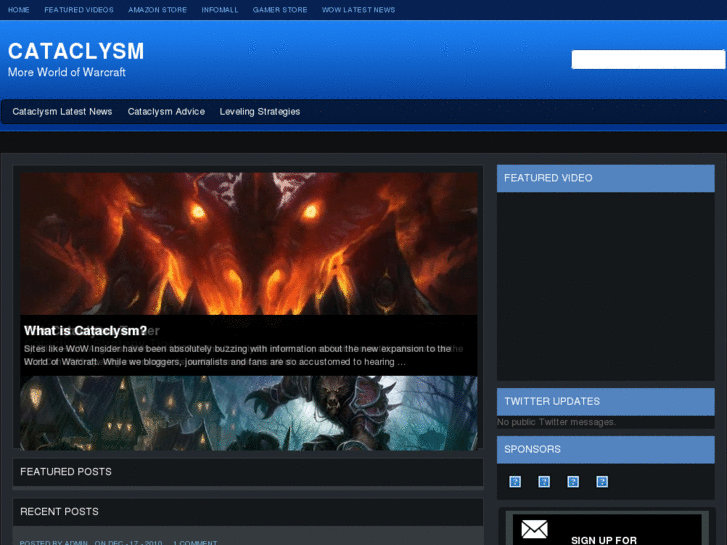Click the RECENT POSTS section heading
The image size is (727, 545).
[x=59, y=512]
